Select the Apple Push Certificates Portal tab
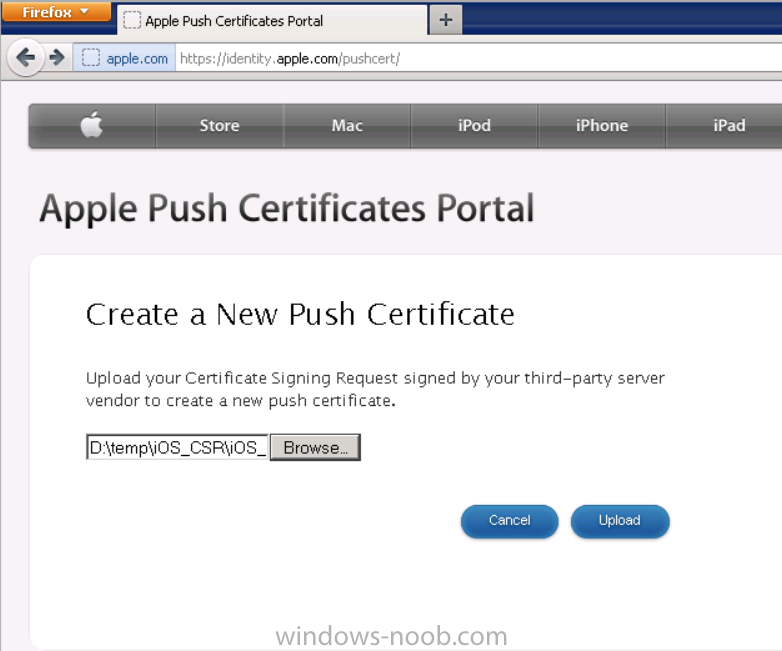Image resolution: width=782 pixels, height=651 pixels. (272, 20)
